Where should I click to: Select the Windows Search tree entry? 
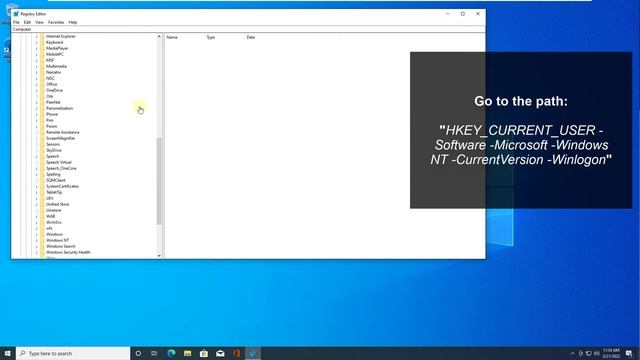pos(61,246)
